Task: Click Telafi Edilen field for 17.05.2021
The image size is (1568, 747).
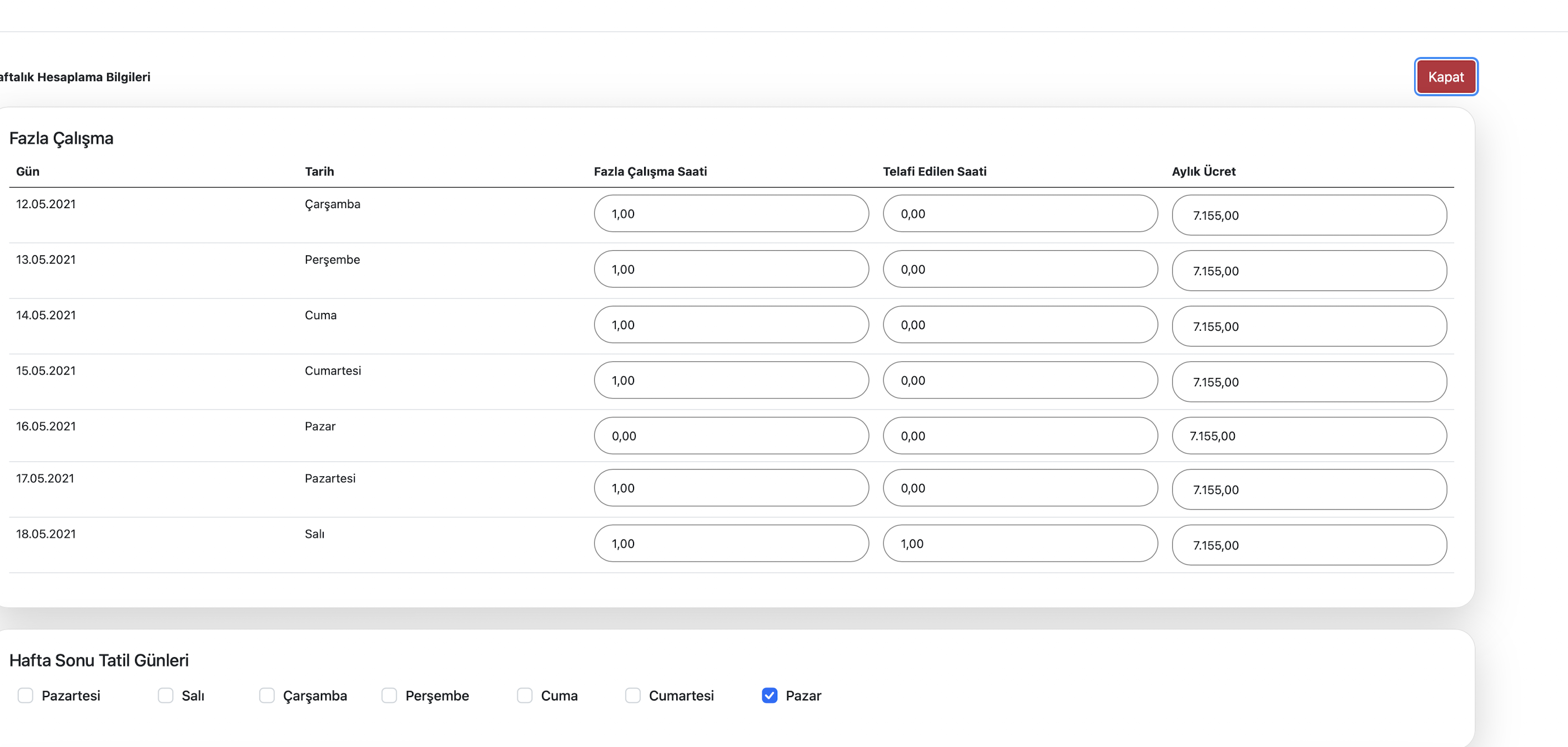Action: pyautogui.click(x=1019, y=488)
